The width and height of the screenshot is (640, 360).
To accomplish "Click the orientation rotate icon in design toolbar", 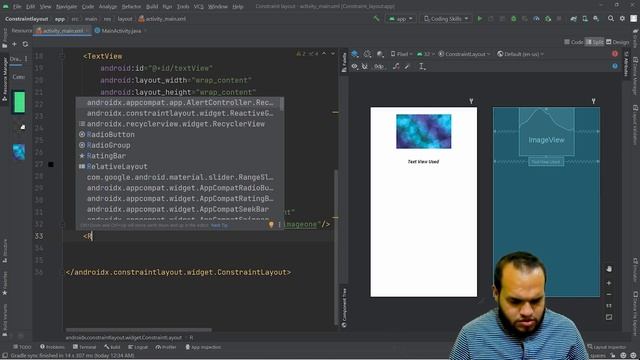I will click(367, 54).
